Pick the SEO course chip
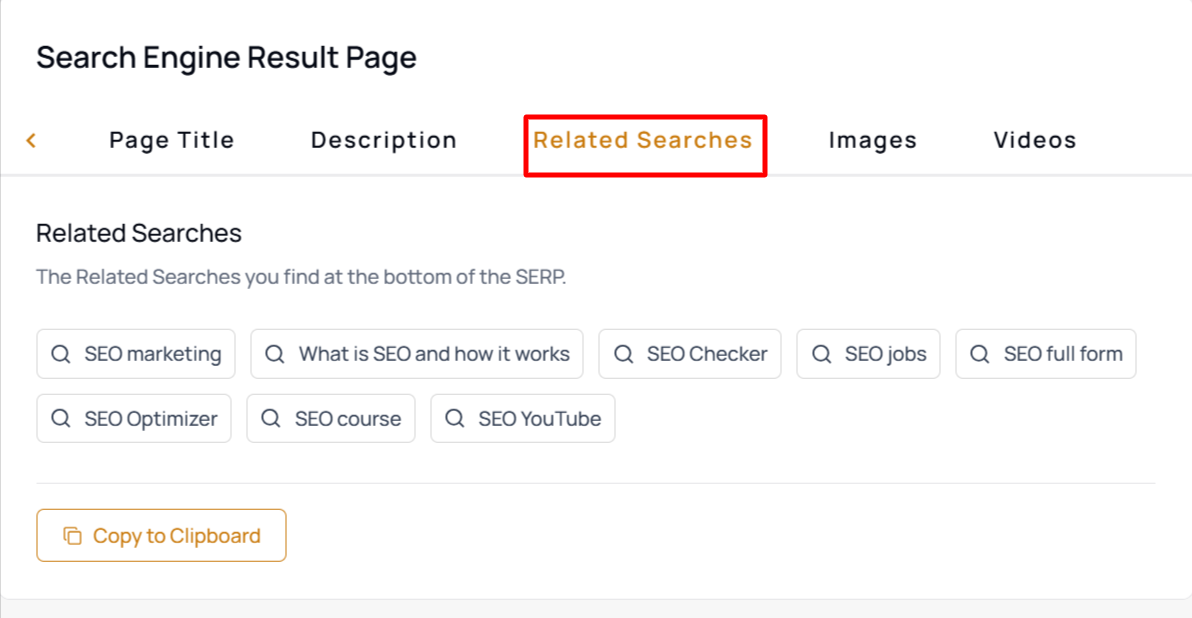 pyautogui.click(x=331, y=419)
